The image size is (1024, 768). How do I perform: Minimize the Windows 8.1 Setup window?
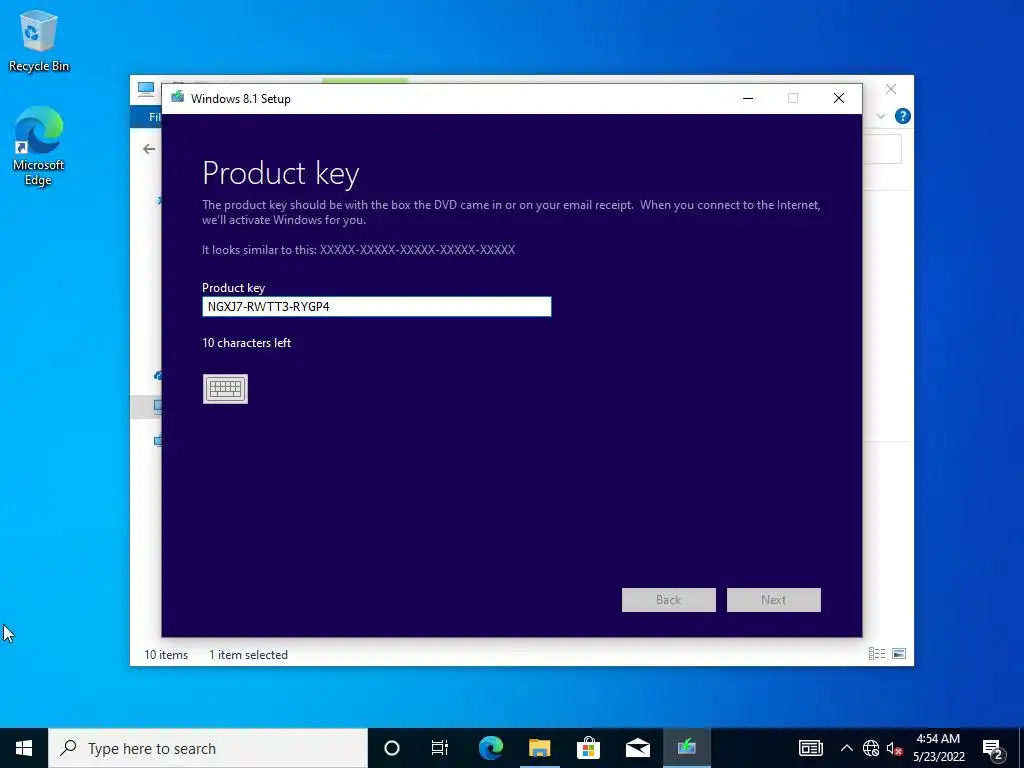point(748,99)
